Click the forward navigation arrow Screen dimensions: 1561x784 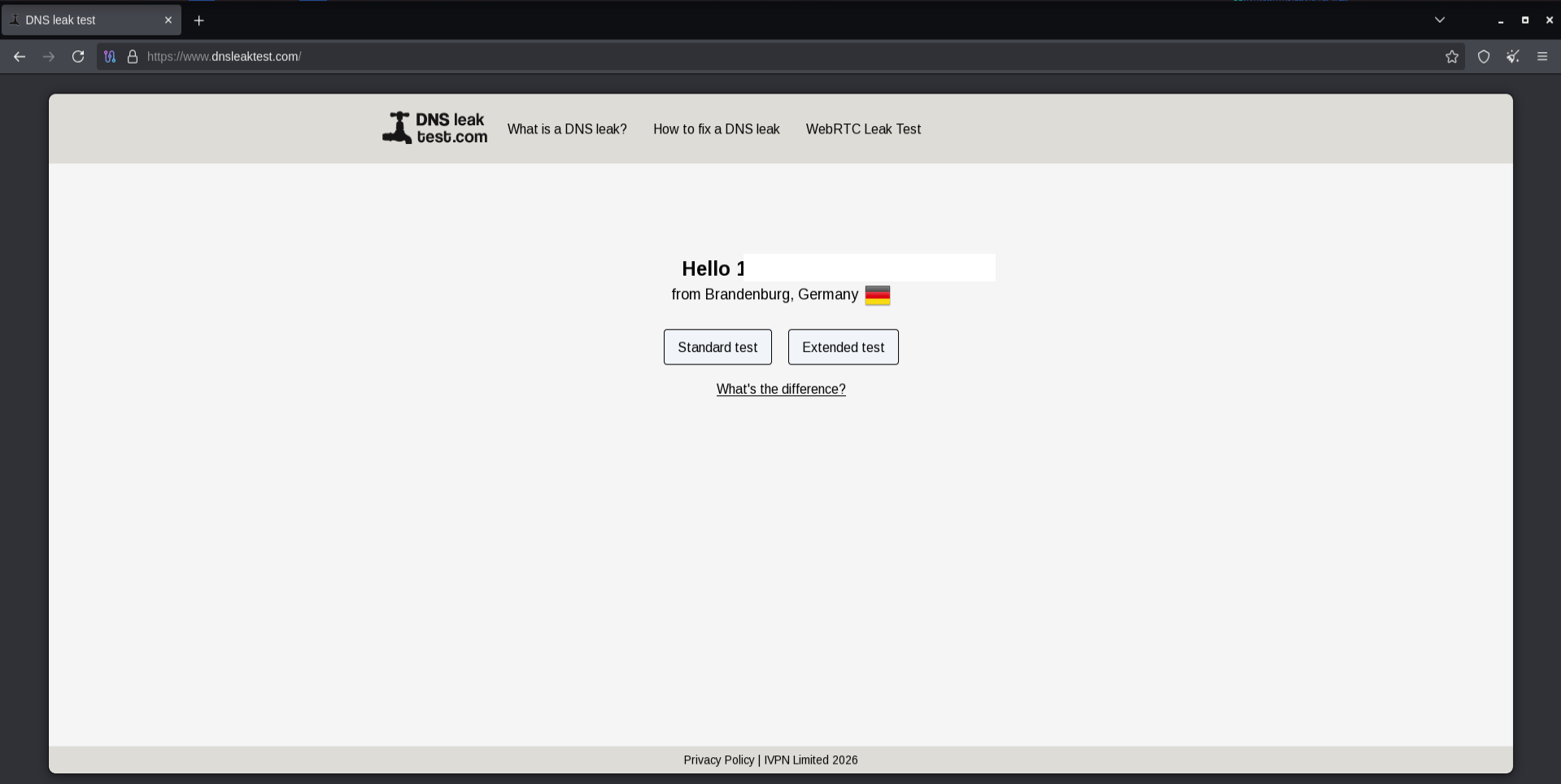pyautogui.click(x=49, y=56)
